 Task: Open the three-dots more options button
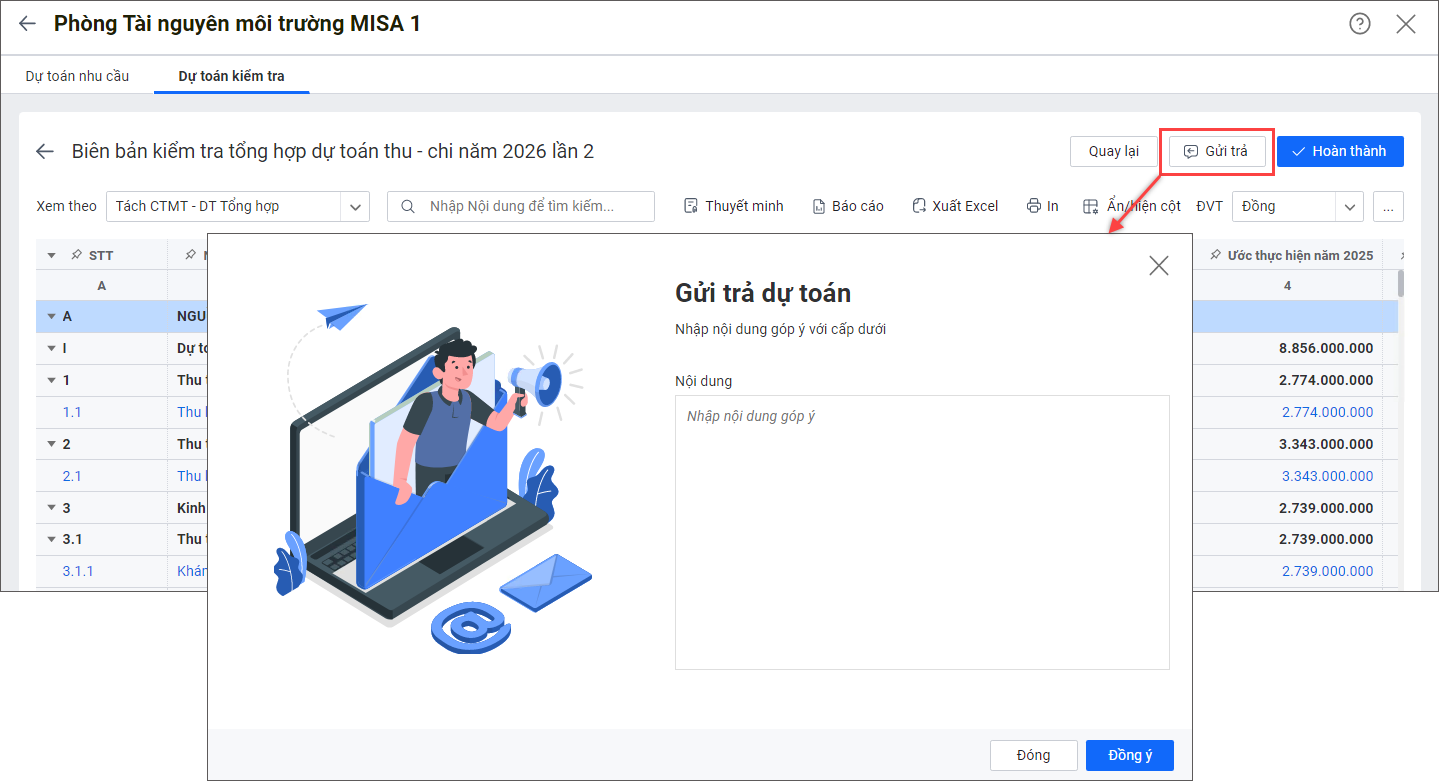point(1388,206)
